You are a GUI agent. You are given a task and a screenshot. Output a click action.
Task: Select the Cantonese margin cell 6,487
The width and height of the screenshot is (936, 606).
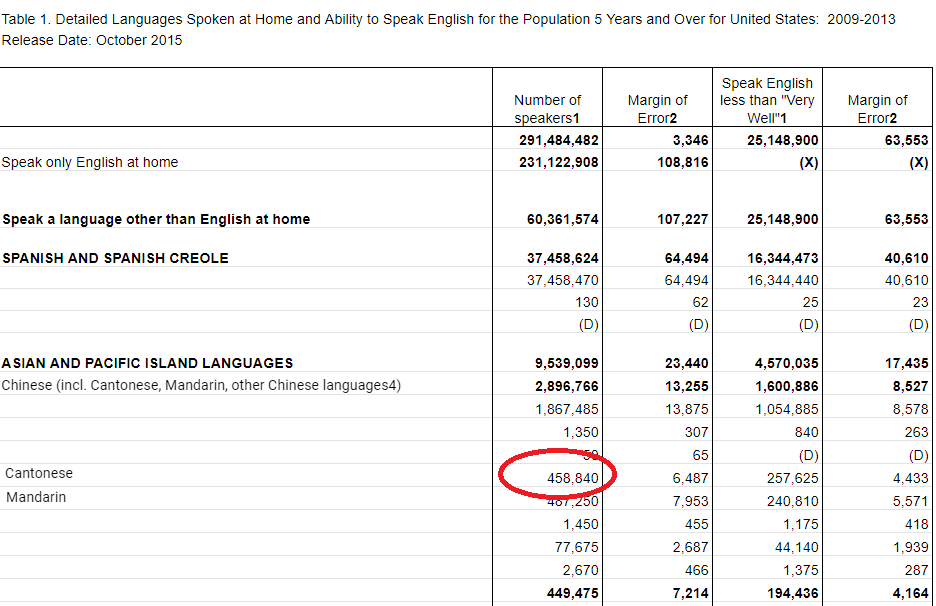click(690, 478)
